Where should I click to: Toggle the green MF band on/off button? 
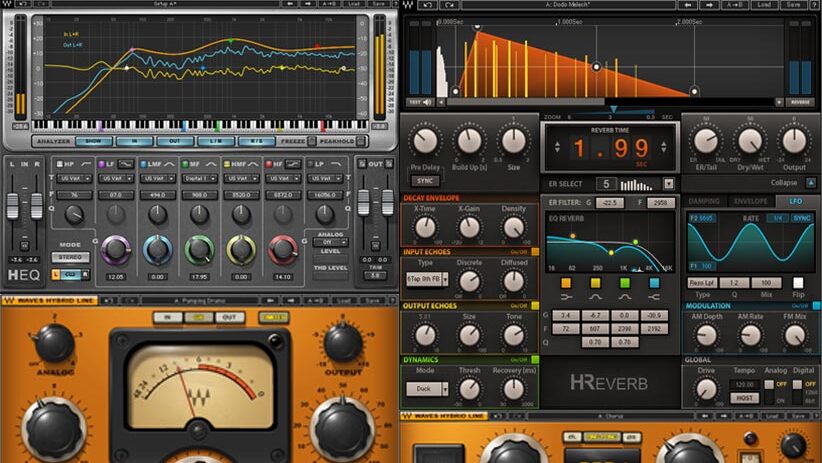point(185,164)
